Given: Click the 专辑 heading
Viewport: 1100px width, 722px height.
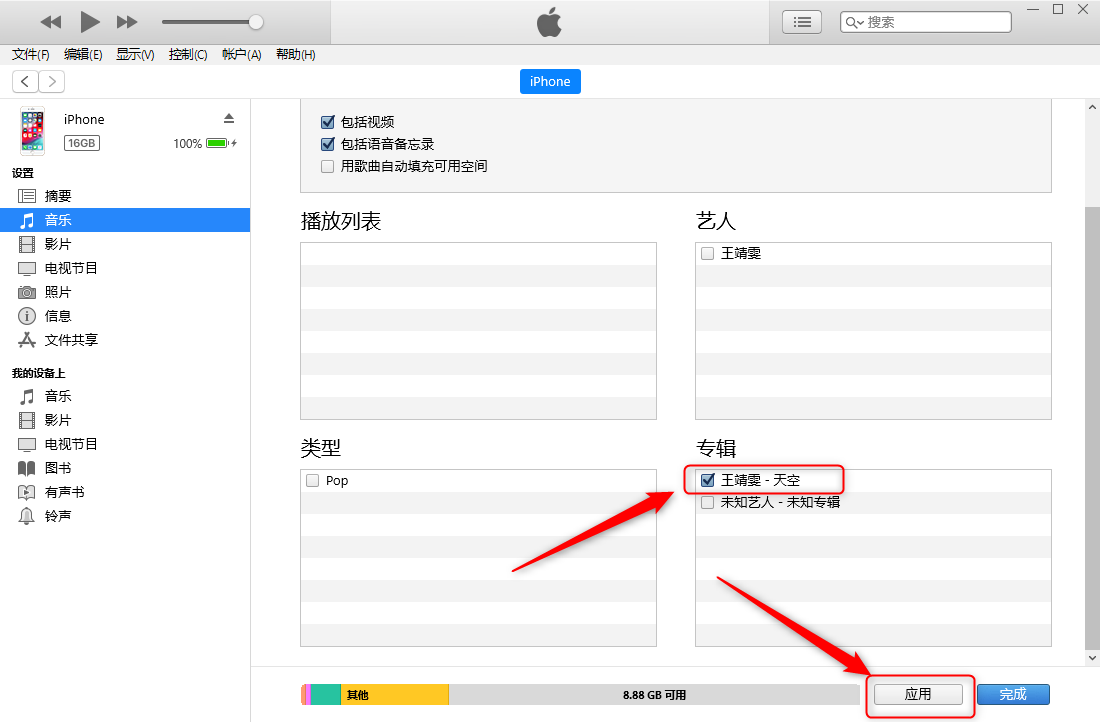Looking at the screenshot, I should (716, 448).
